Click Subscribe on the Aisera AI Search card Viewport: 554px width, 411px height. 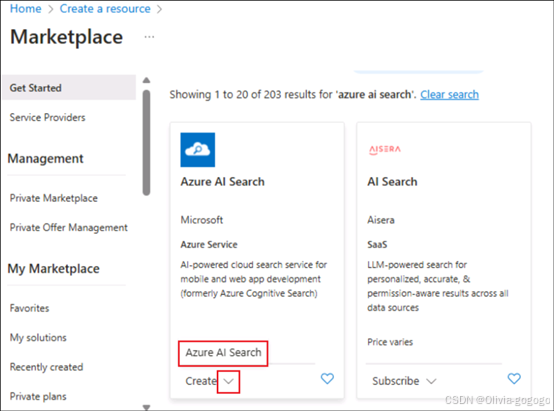coord(396,381)
